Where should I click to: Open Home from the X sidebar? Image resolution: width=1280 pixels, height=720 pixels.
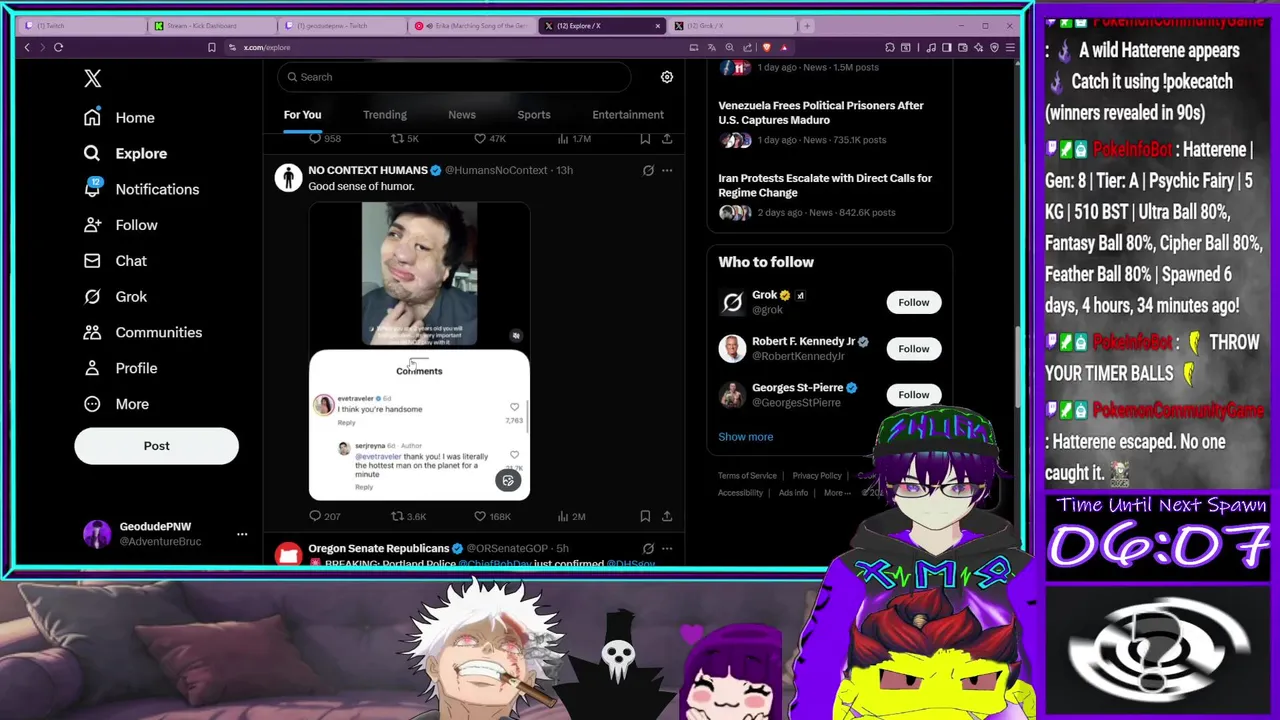[x=119, y=117]
